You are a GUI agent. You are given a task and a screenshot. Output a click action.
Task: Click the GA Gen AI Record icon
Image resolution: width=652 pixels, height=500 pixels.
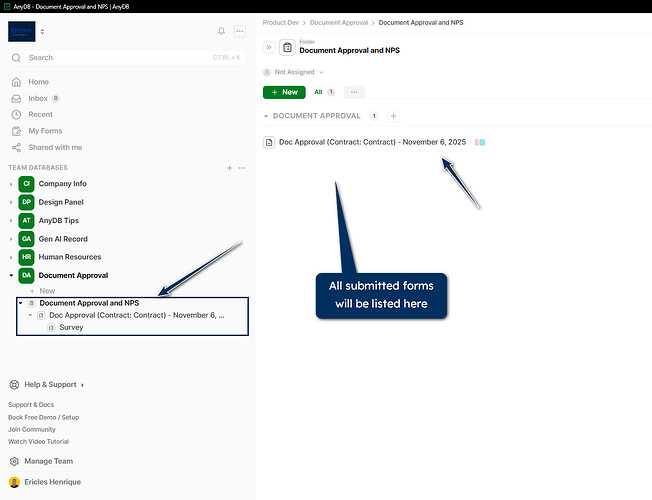(26, 239)
